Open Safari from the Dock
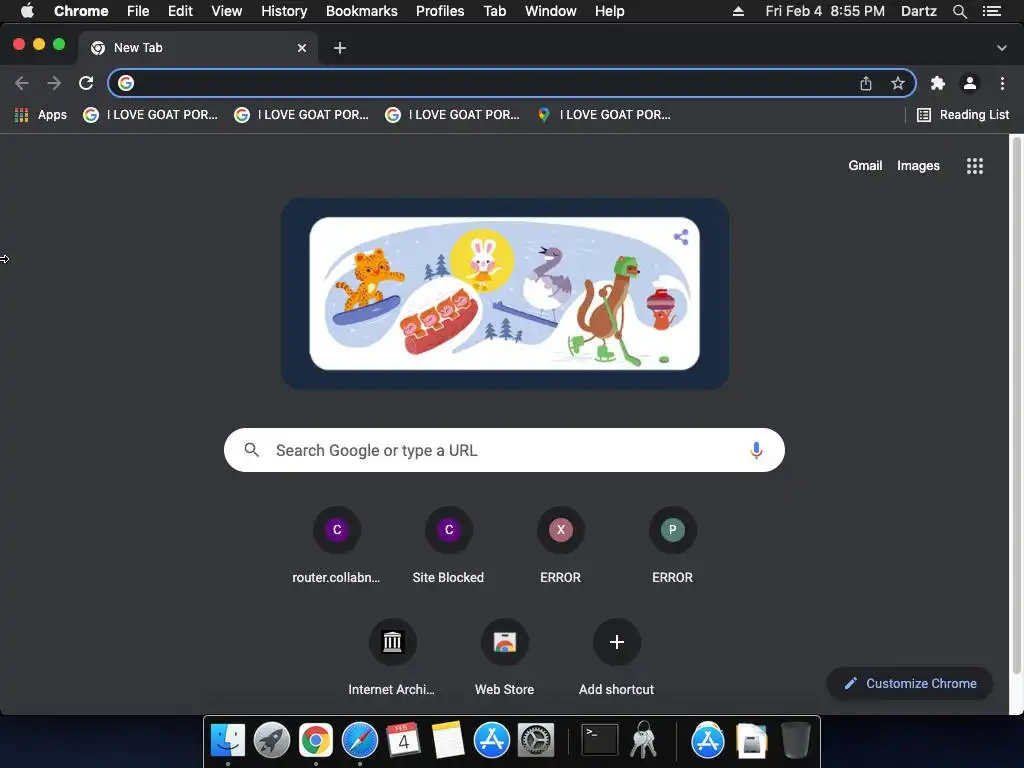This screenshot has width=1024, height=768. [x=360, y=741]
